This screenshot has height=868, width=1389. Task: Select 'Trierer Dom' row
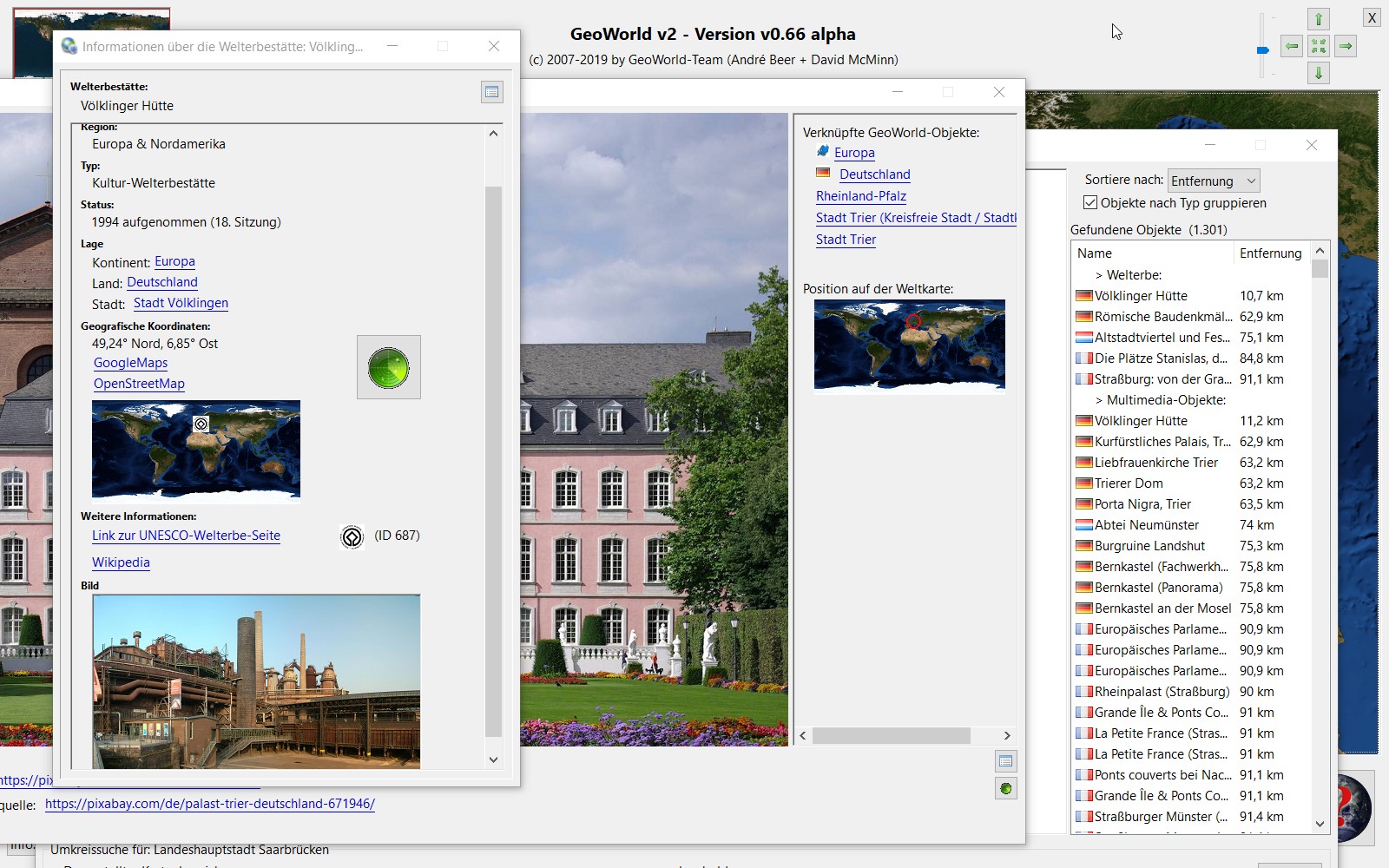(1191, 483)
